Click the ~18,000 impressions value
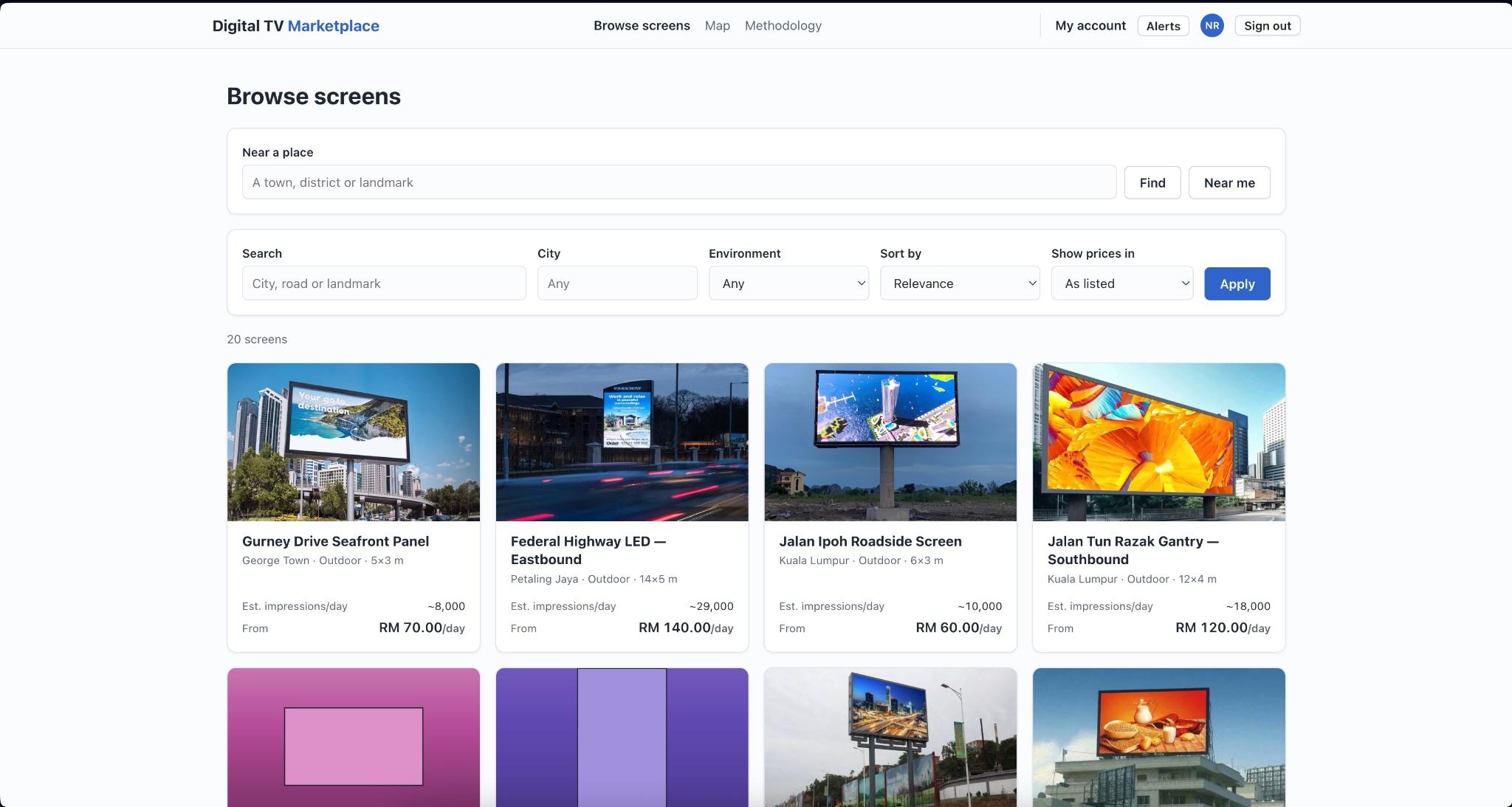 (1248, 606)
